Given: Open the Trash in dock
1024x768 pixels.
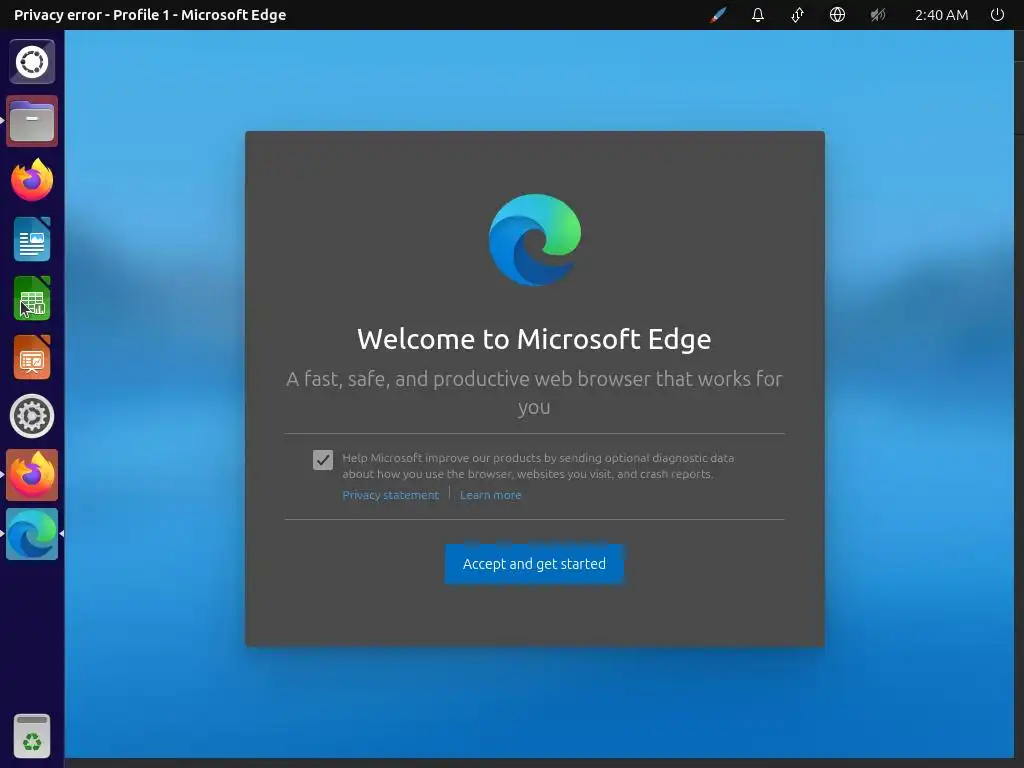Looking at the screenshot, I should coord(32,735).
